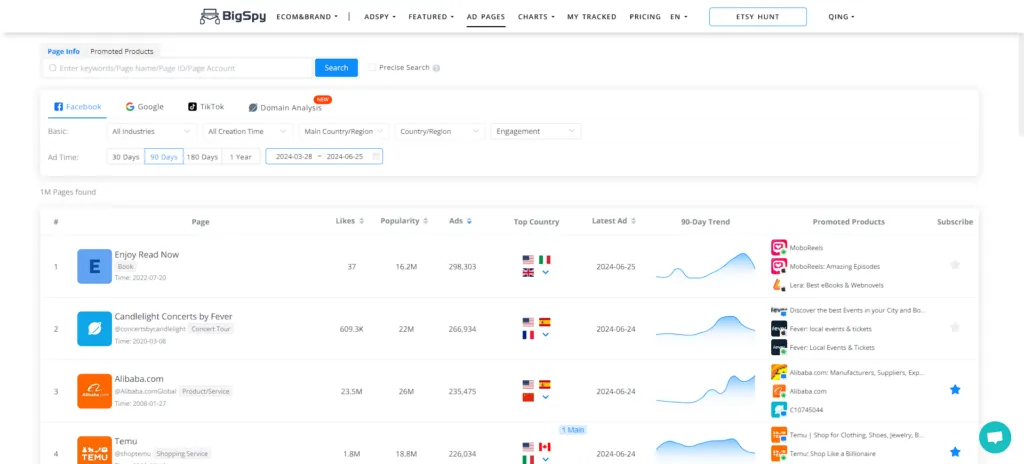
Task: Subscribe to Enjoy Read Now star
Action: [x=955, y=265]
